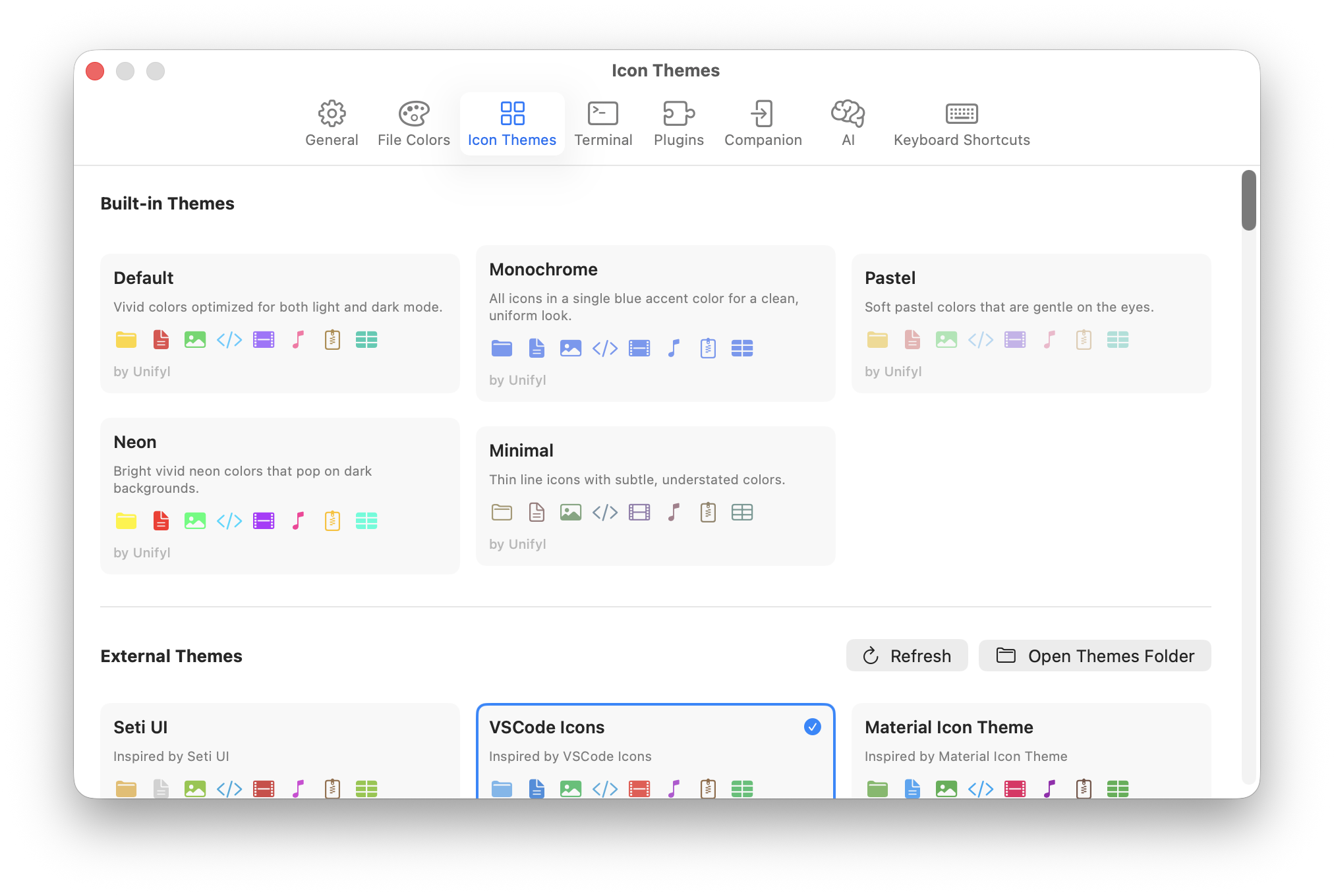Select the Monochrome theme card

[655, 323]
